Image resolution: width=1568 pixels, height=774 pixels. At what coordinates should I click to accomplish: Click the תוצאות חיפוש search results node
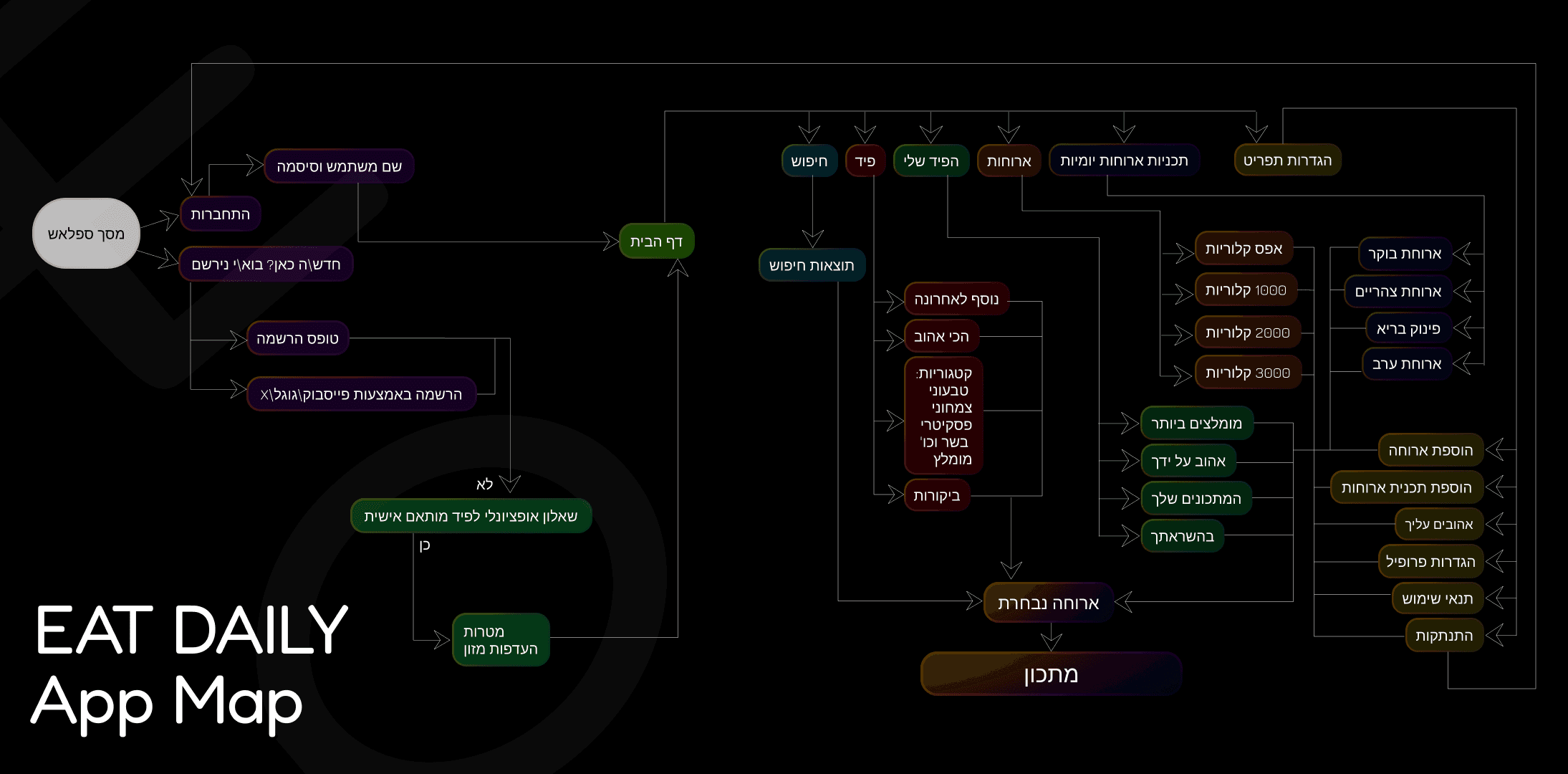point(812,265)
